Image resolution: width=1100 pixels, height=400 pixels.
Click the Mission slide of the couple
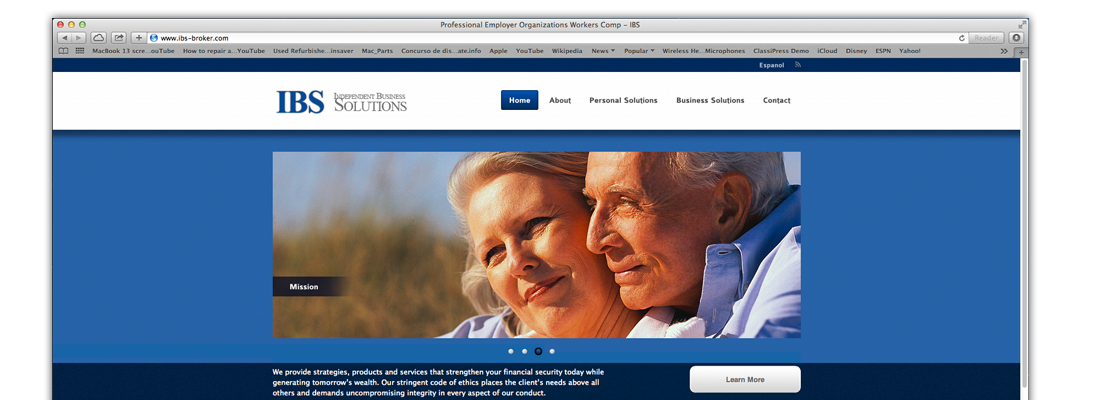click(x=536, y=245)
